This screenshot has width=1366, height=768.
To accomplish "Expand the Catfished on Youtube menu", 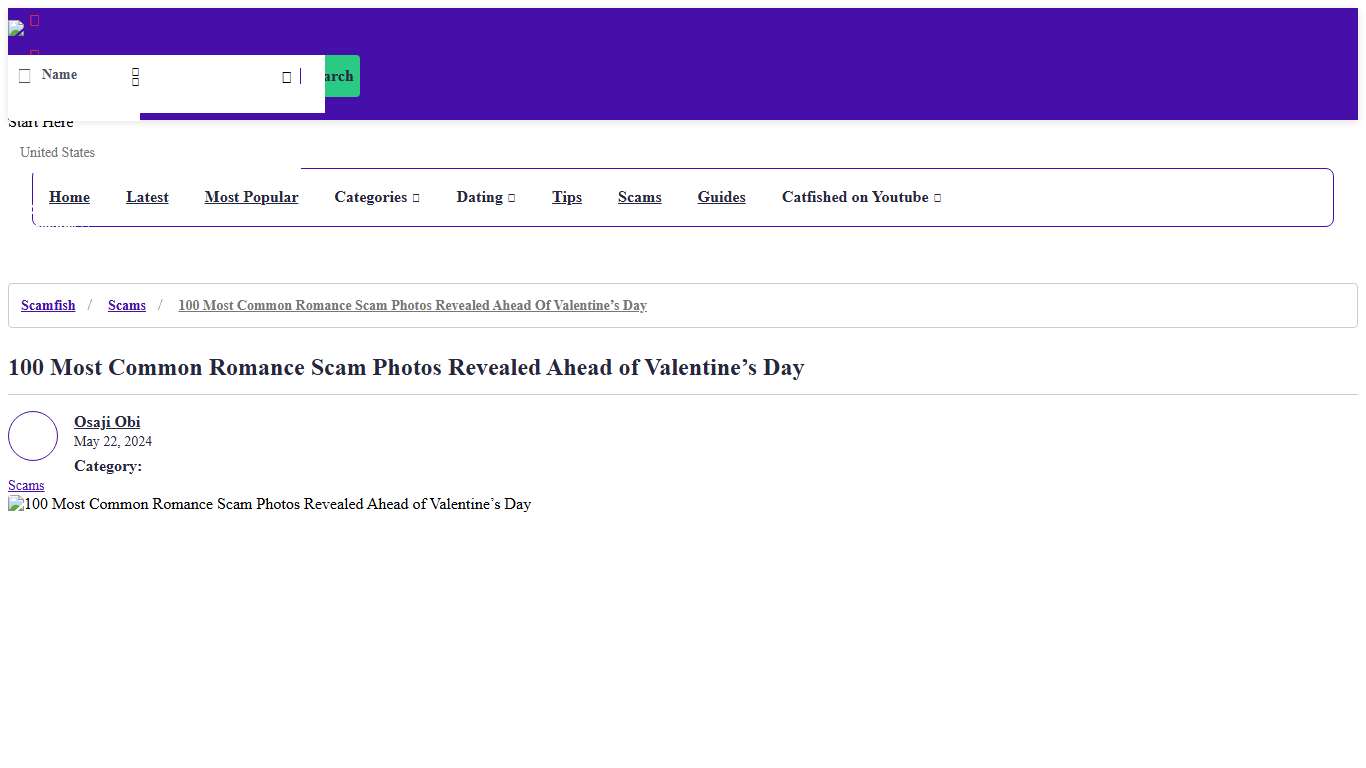I will (x=861, y=197).
